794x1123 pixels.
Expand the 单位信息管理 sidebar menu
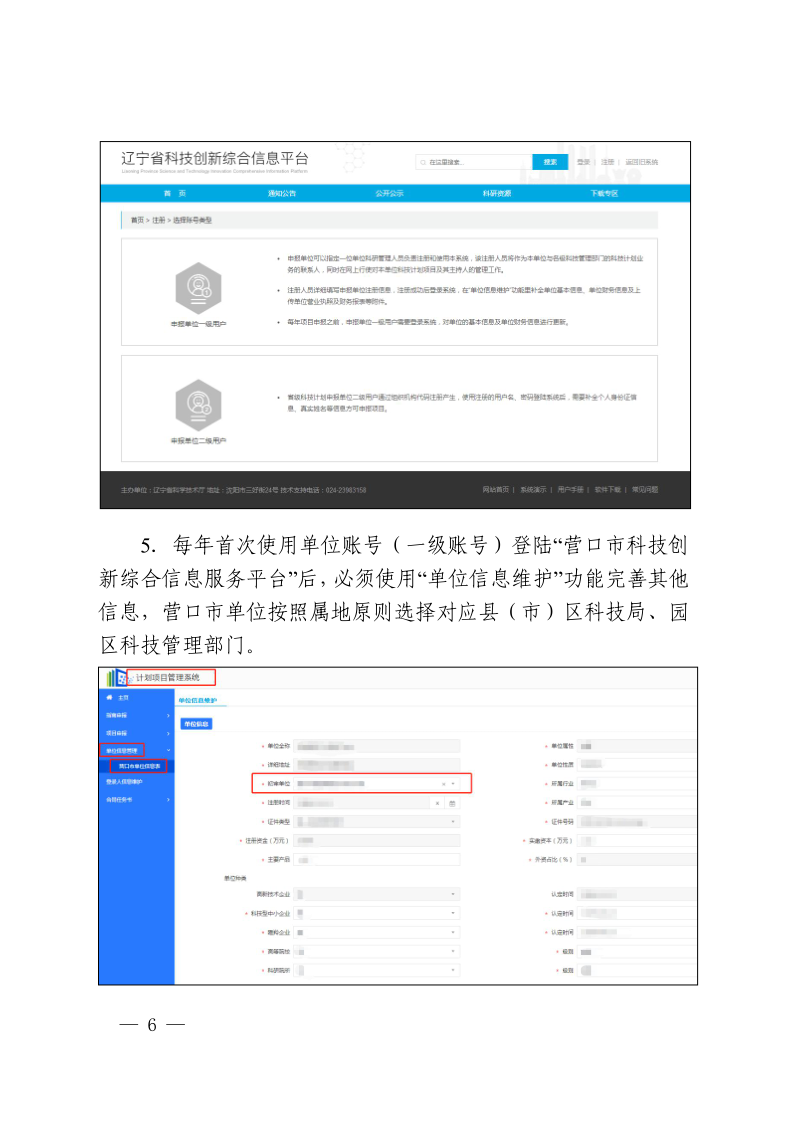point(126,749)
